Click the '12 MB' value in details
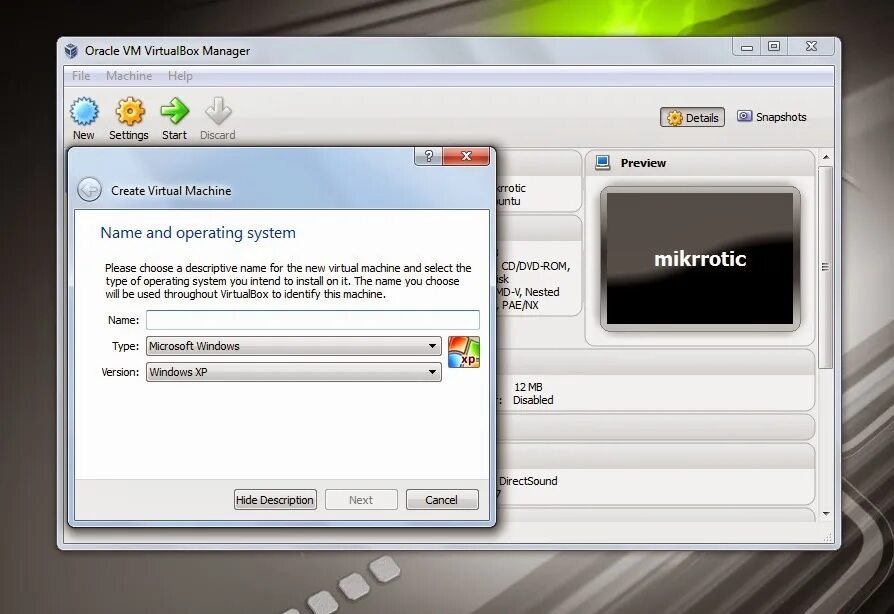The image size is (894, 614). pyautogui.click(x=528, y=387)
